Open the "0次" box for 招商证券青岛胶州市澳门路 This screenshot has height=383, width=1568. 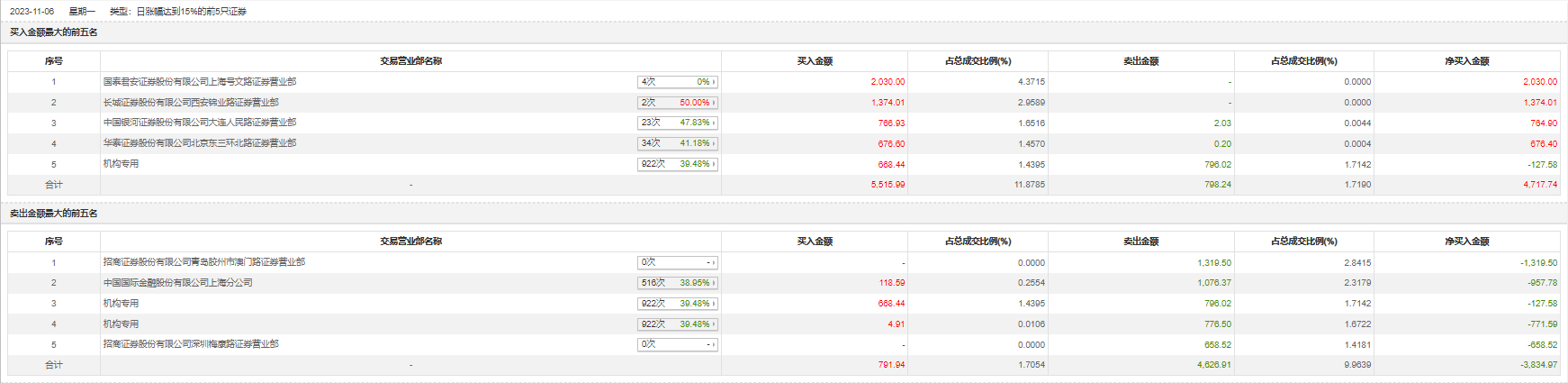[677, 262]
